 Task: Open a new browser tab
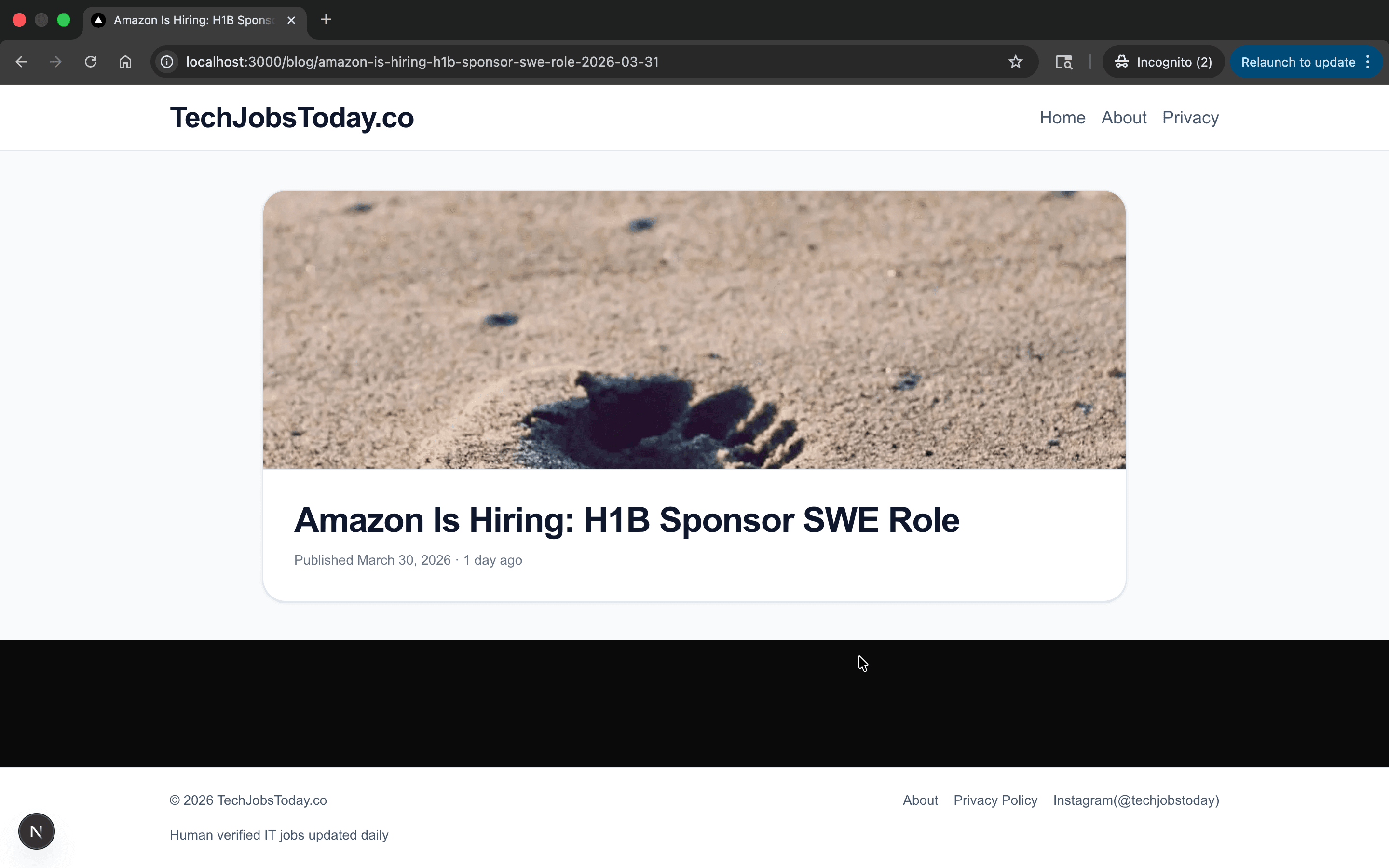point(326,20)
